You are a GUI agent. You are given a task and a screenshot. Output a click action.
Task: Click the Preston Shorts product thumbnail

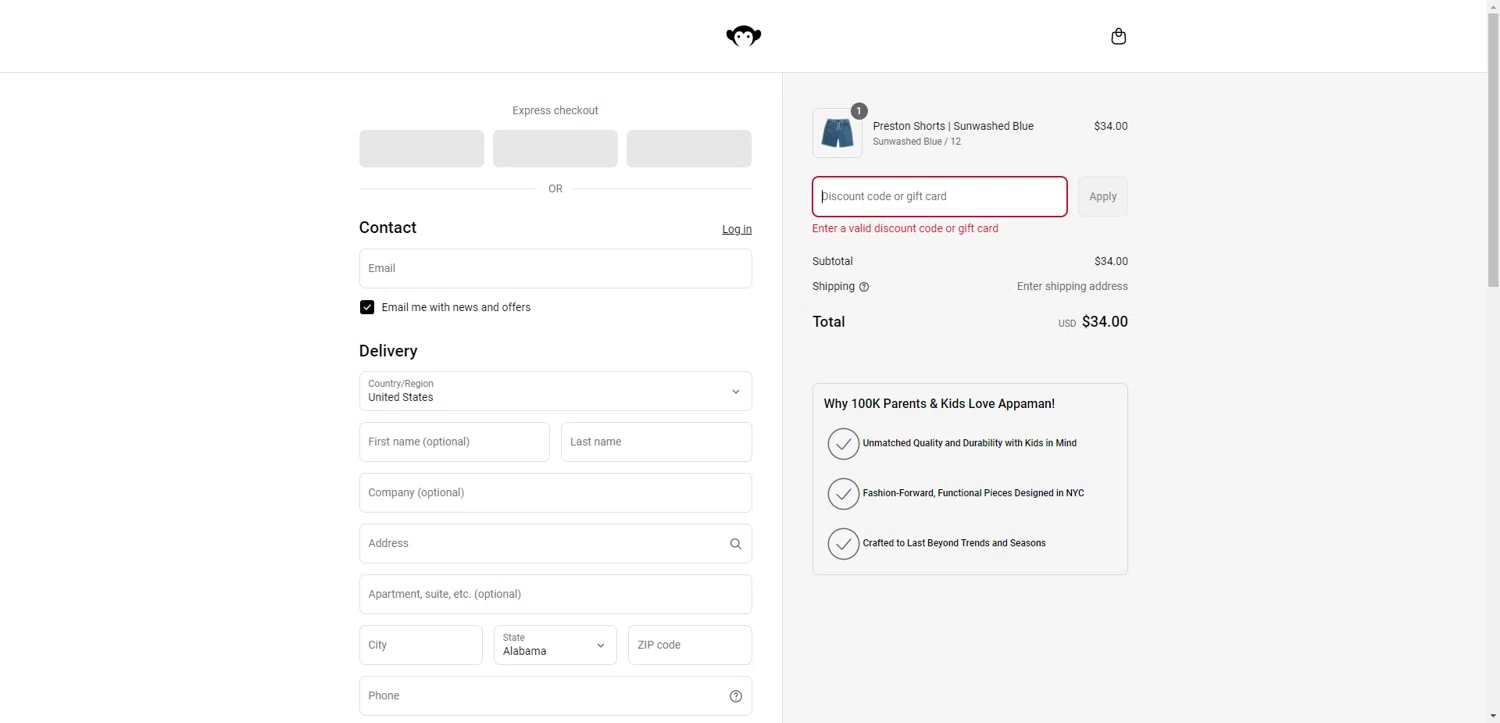click(x=837, y=133)
